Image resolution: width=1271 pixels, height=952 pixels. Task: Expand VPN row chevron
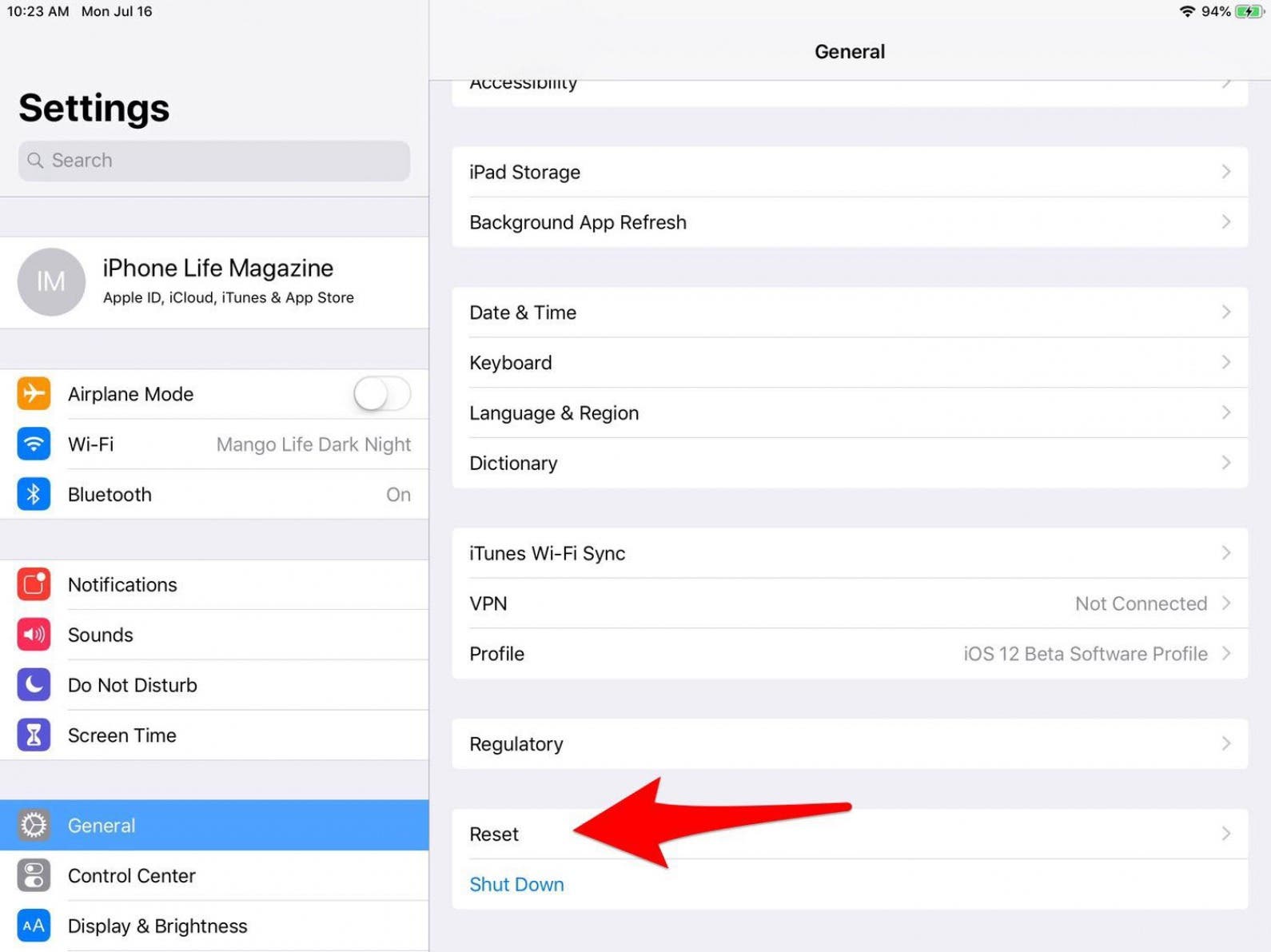click(x=1226, y=603)
